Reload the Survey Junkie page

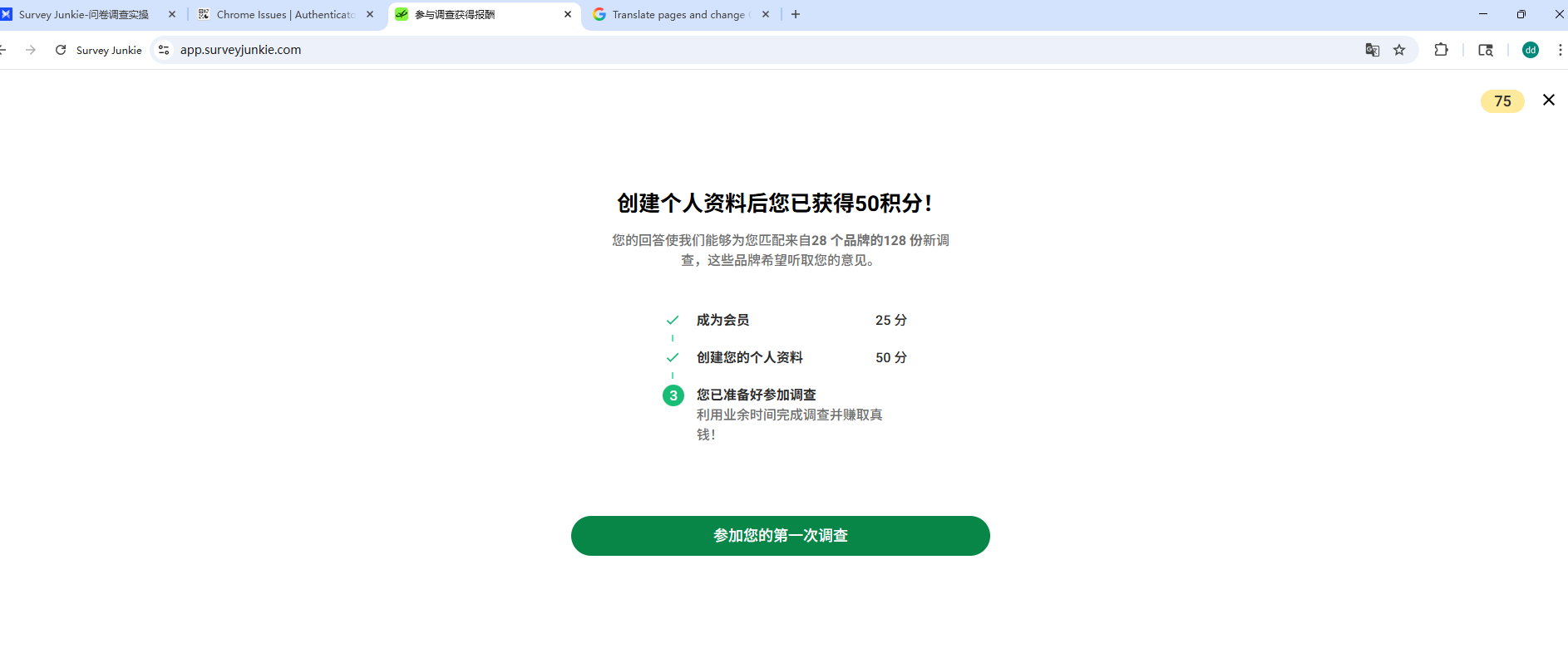click(x=61, y=50)
